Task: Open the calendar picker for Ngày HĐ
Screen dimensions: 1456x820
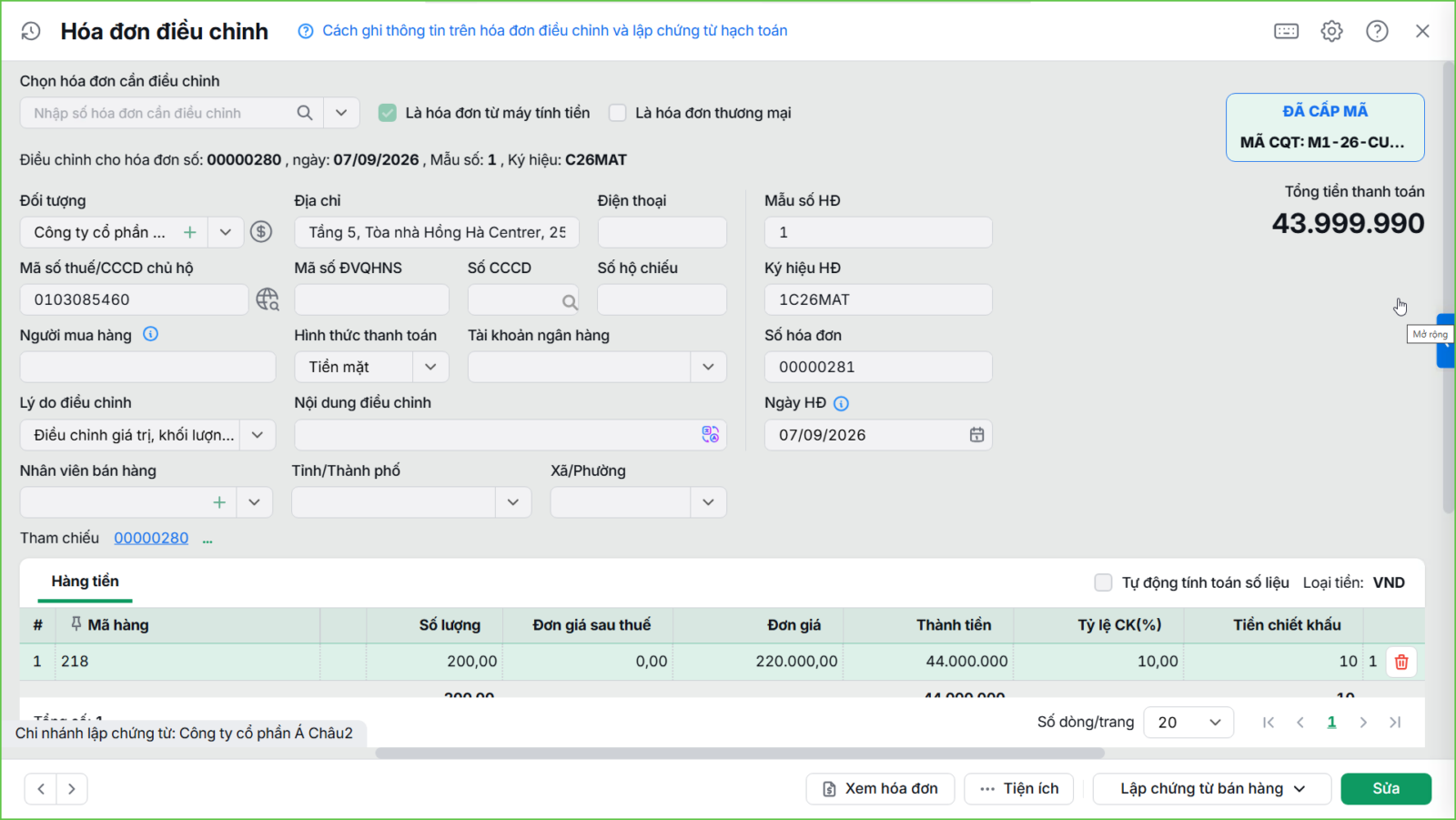Action: coord(976,435)
